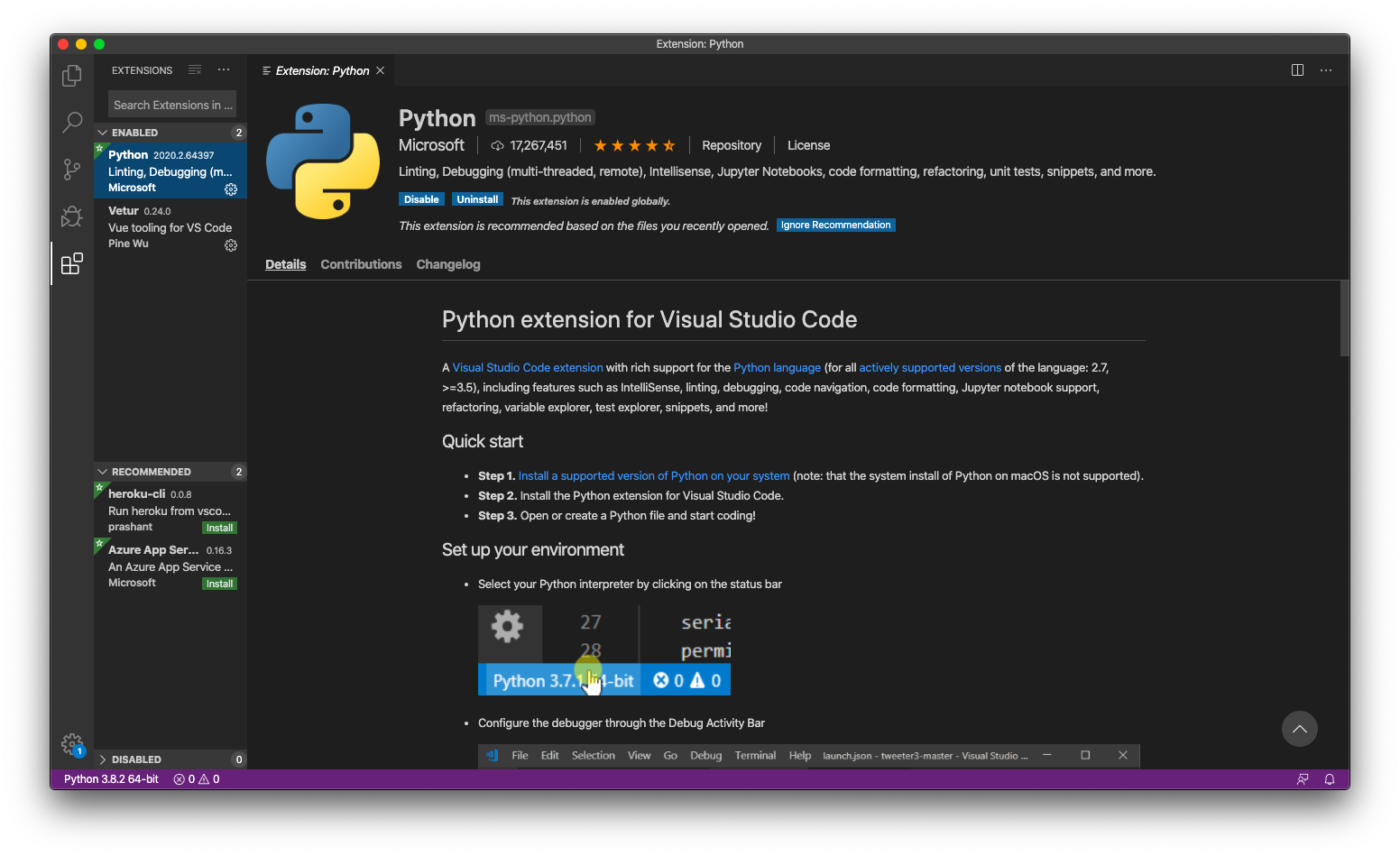
Task: Open the Repository link
Action: click(x=732, y=145)
